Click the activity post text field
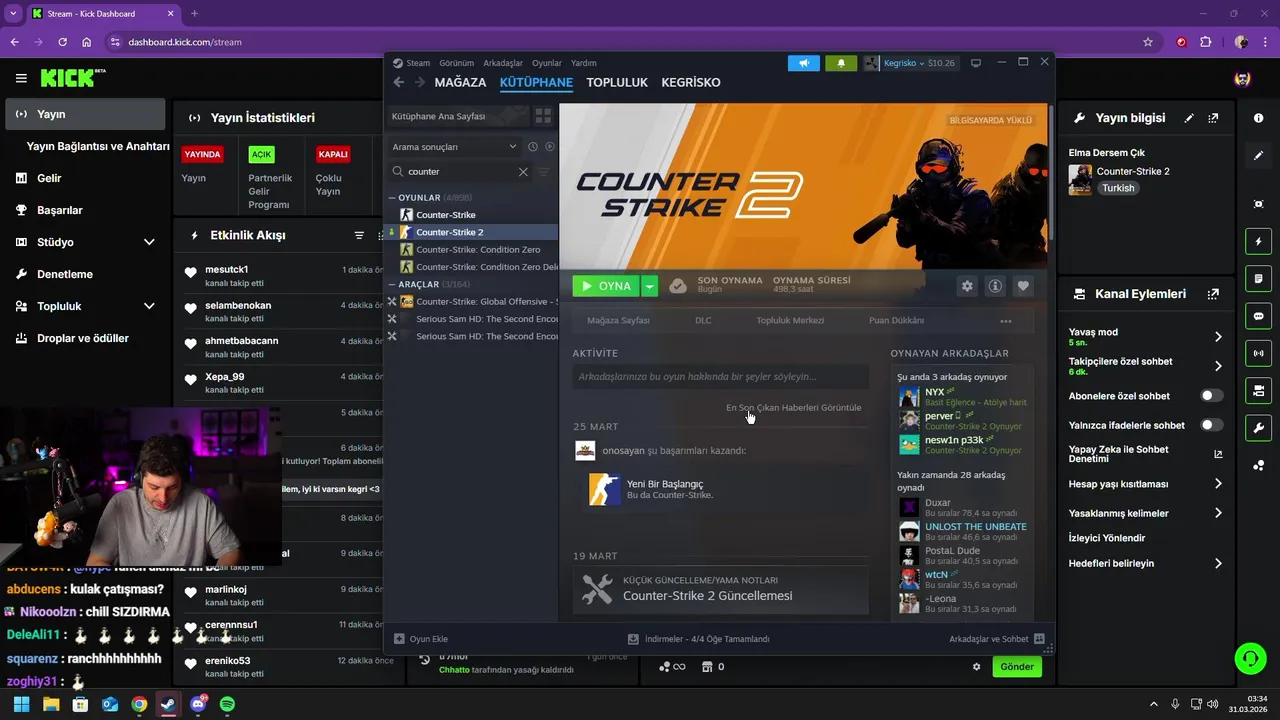The image size is (1280, 720). [x=720, y=377]
